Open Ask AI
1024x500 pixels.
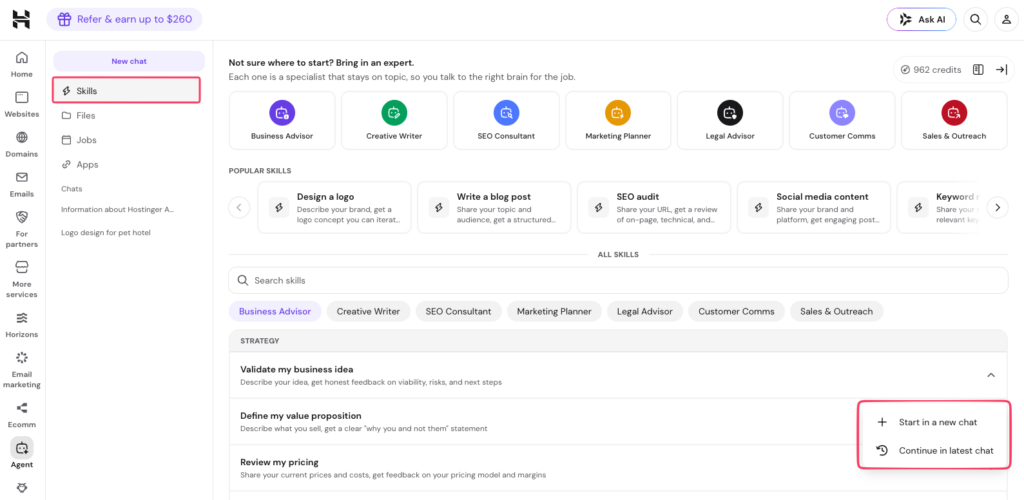[x=921, y=20]
